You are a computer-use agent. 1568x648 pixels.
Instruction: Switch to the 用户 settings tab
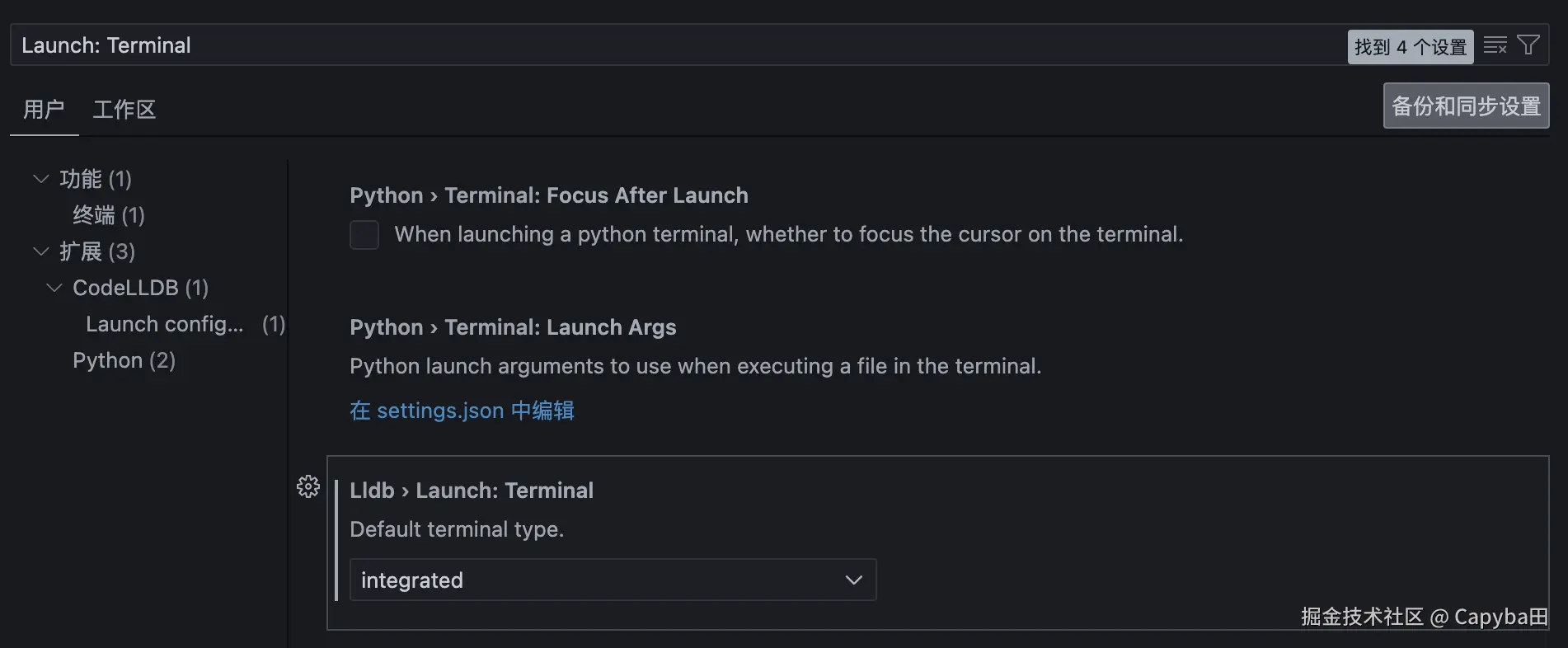point(44,110)
